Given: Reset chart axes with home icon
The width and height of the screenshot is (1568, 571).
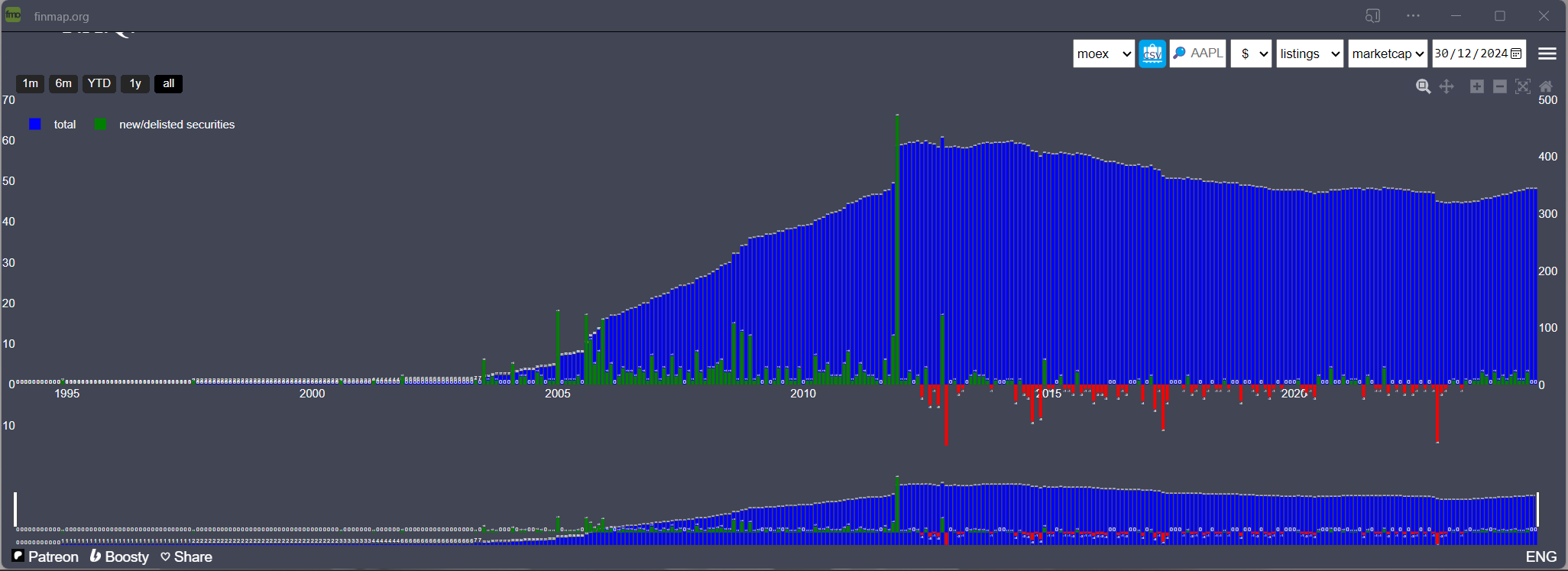Looking at the screenshot, I should point(1546,86).
